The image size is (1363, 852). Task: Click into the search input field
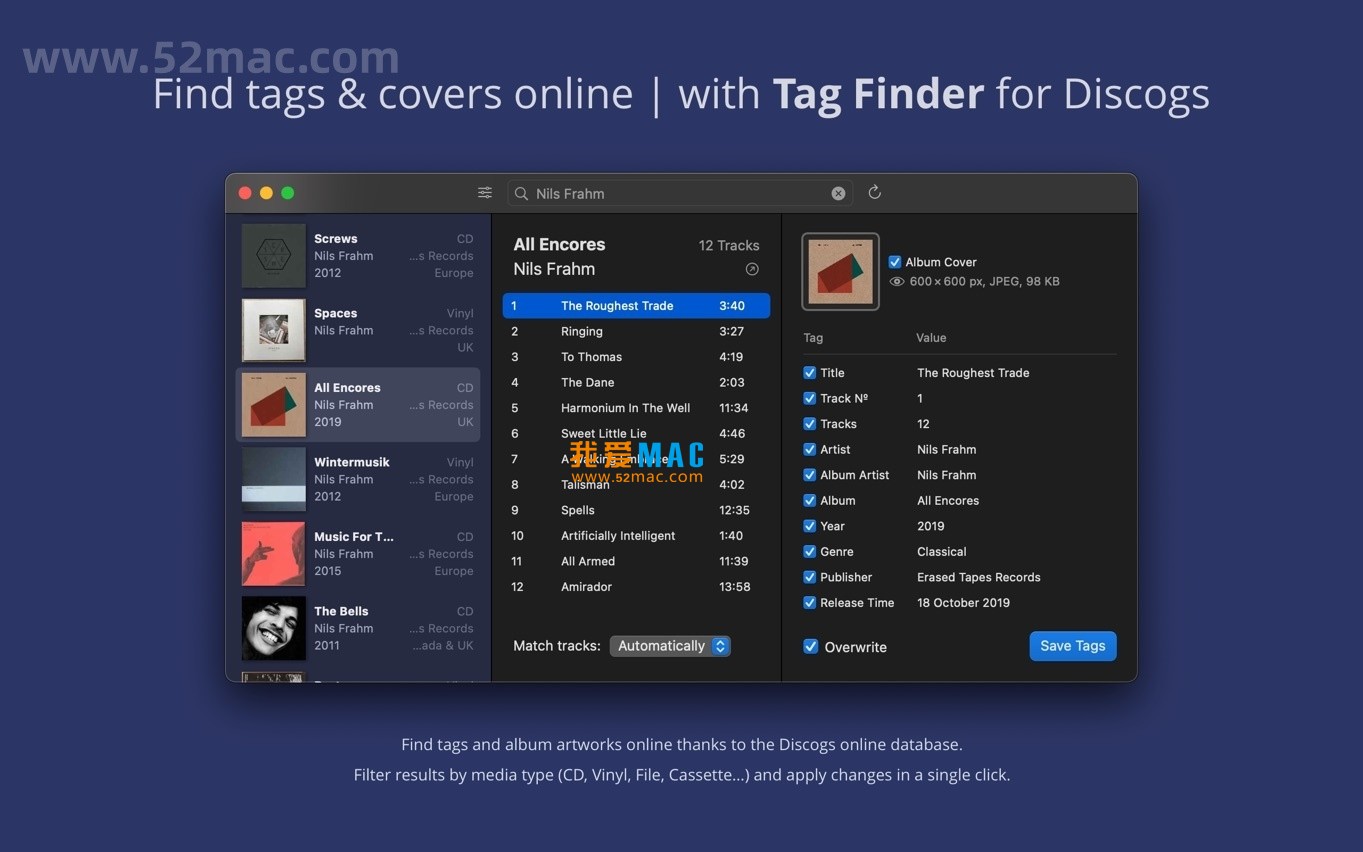pos(680,194)
